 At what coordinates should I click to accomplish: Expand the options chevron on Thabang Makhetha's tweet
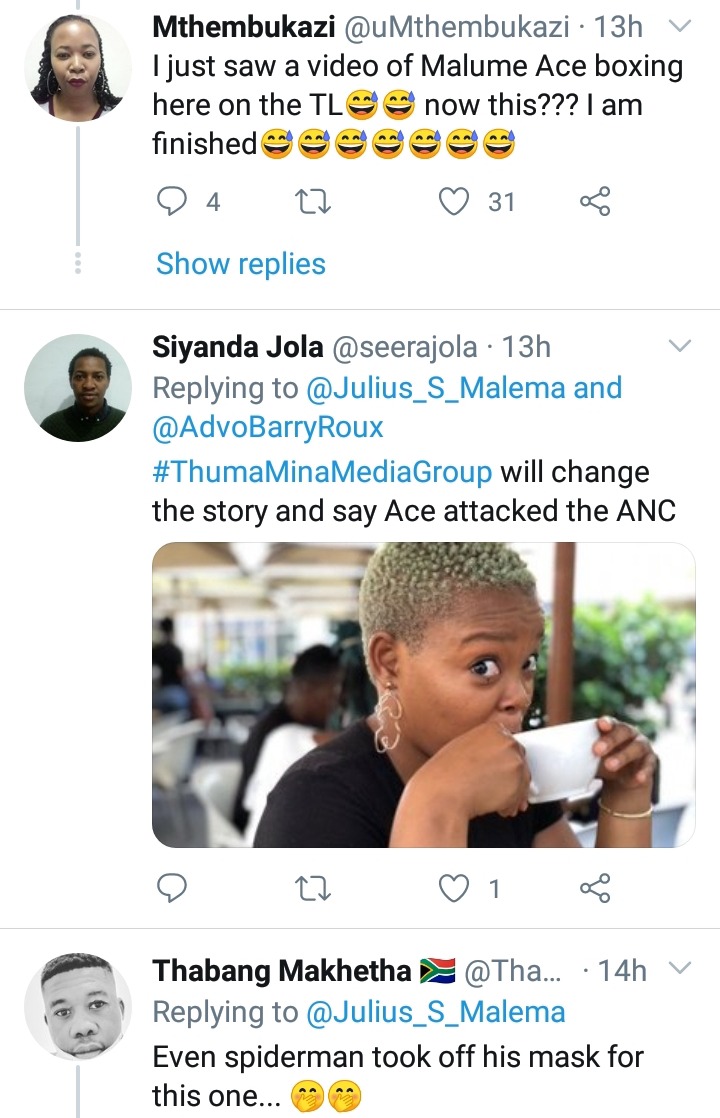tap(681, 968)
